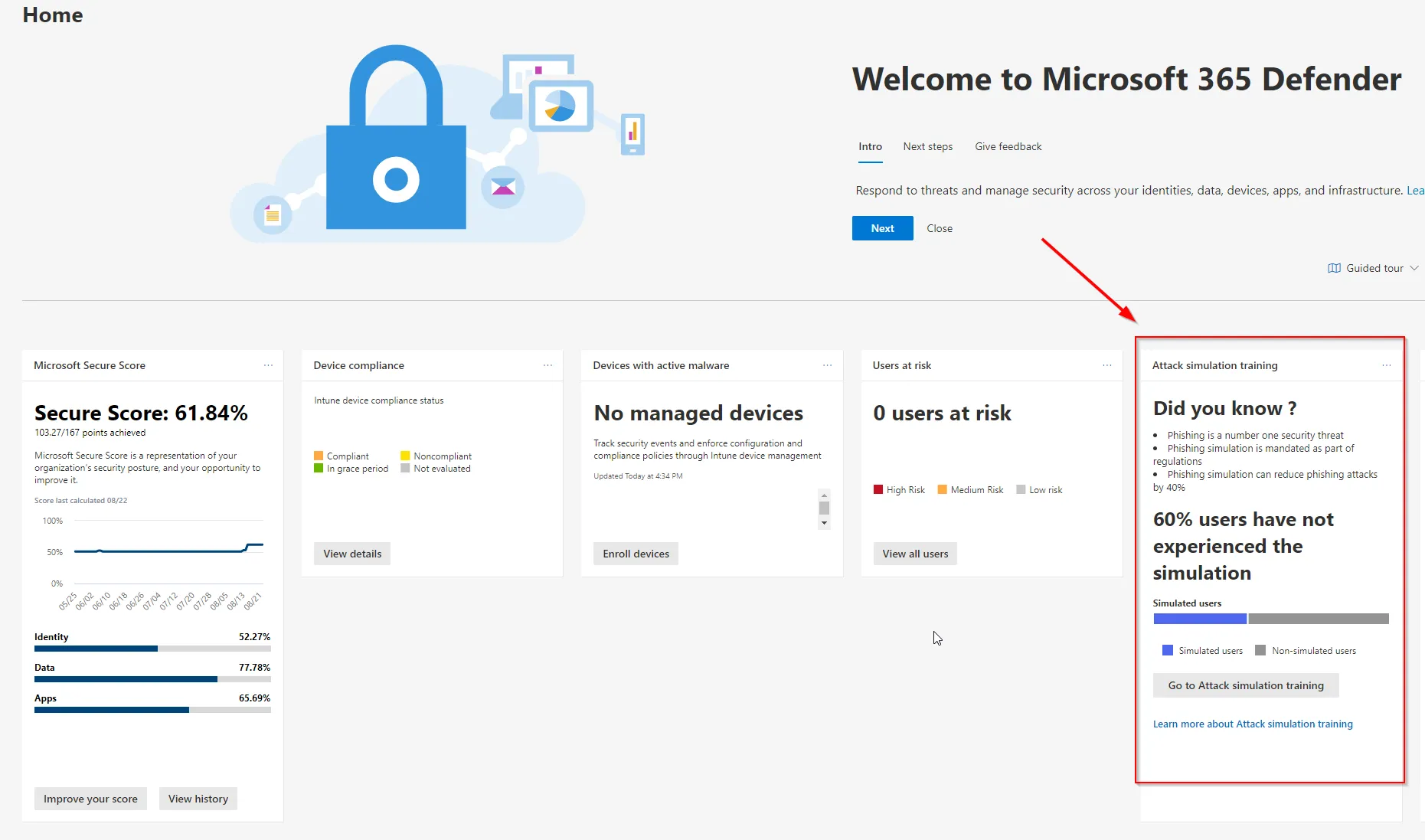The width and height of the screenshot is (1425, 840).
Task: Click the scroll down arrow in malware card
Action: tap(824, 523)
